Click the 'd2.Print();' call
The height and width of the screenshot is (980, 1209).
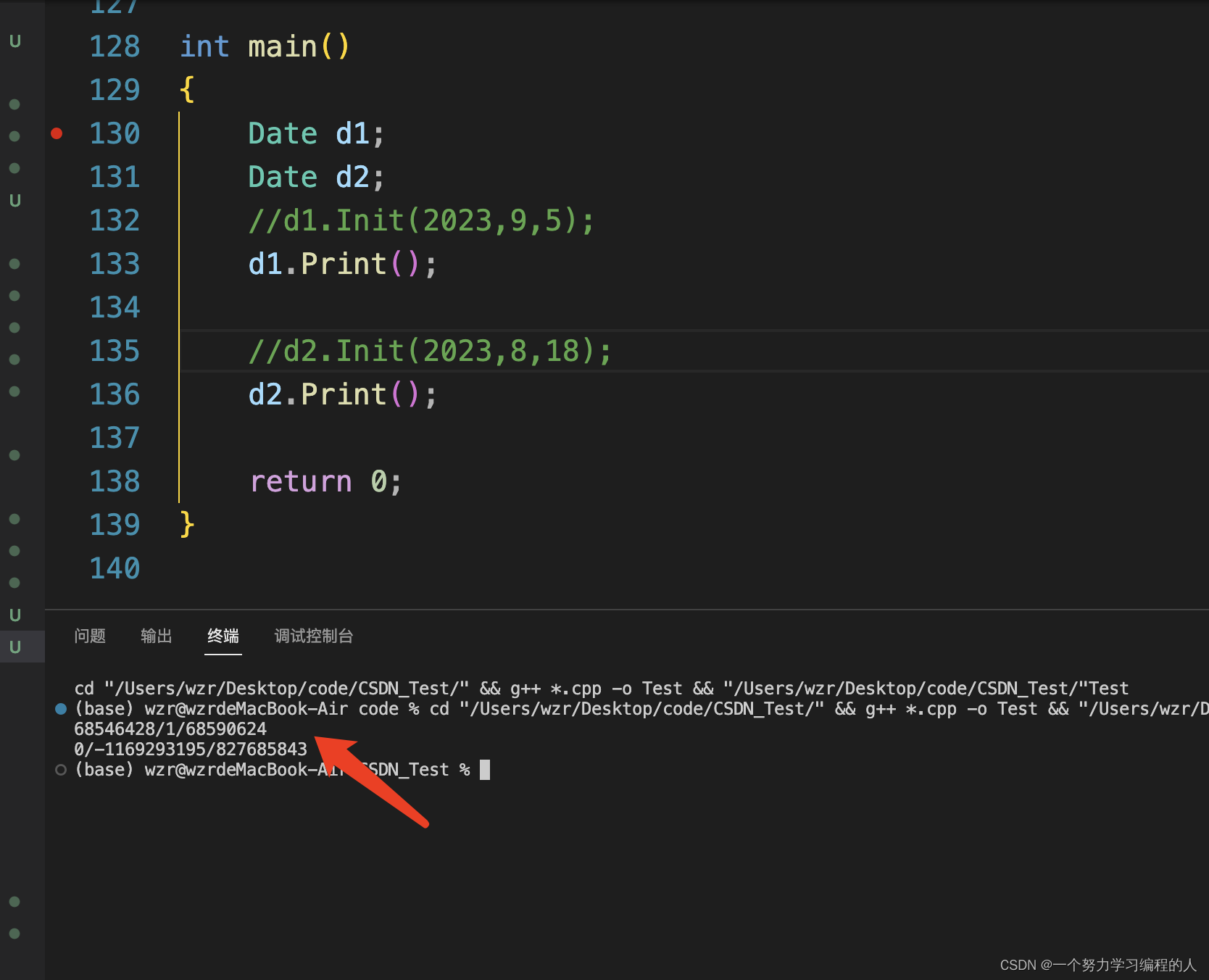[x=343, y=394]
